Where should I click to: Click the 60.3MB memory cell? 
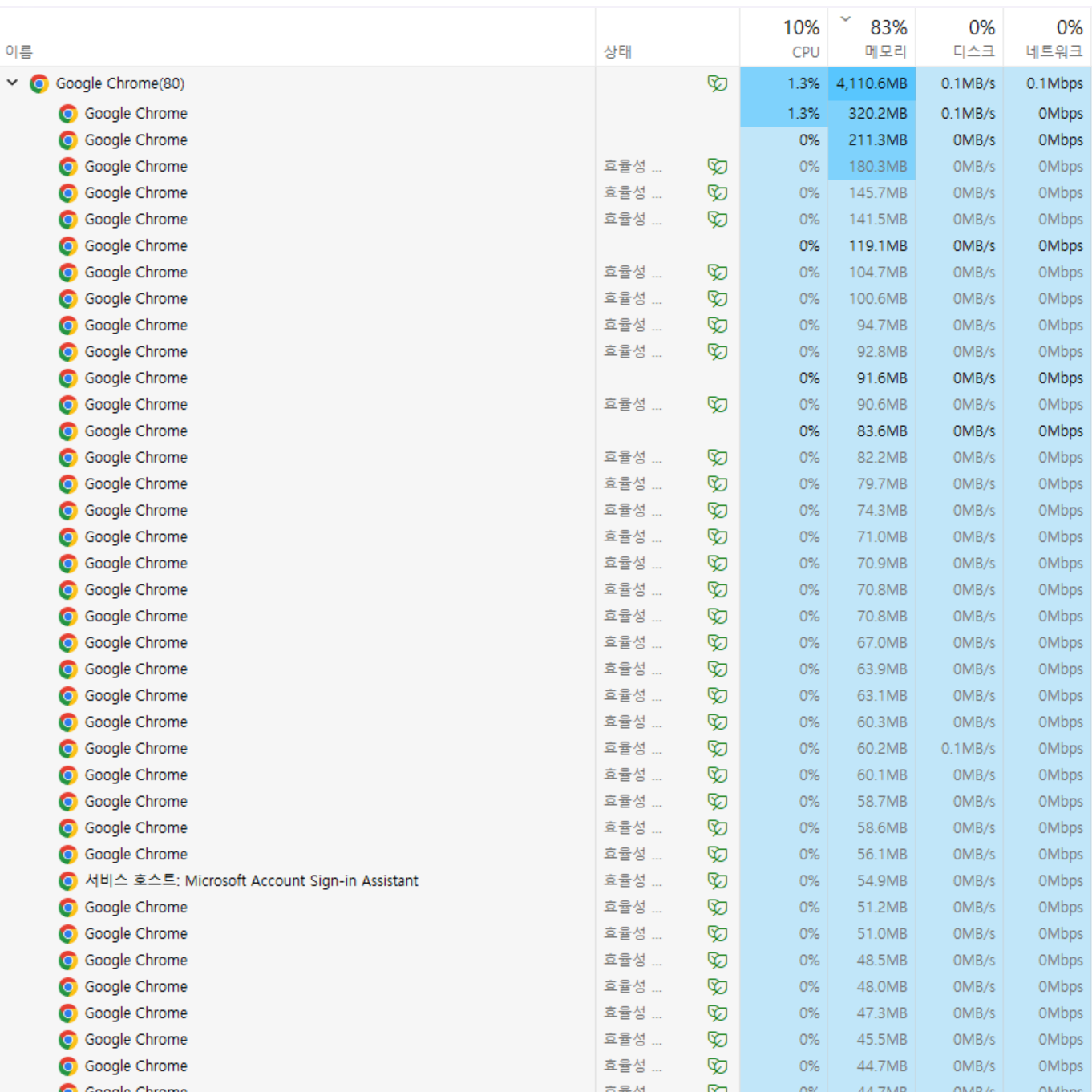[x=872, y=722]
